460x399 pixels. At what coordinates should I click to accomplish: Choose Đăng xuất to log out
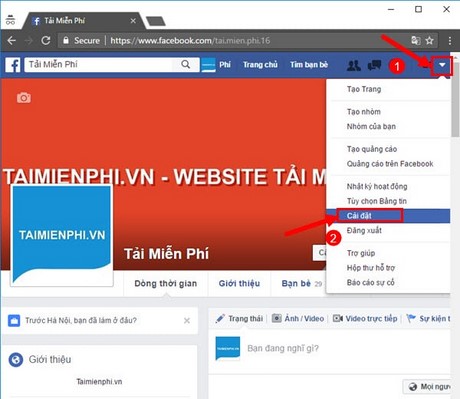[364, 230]
